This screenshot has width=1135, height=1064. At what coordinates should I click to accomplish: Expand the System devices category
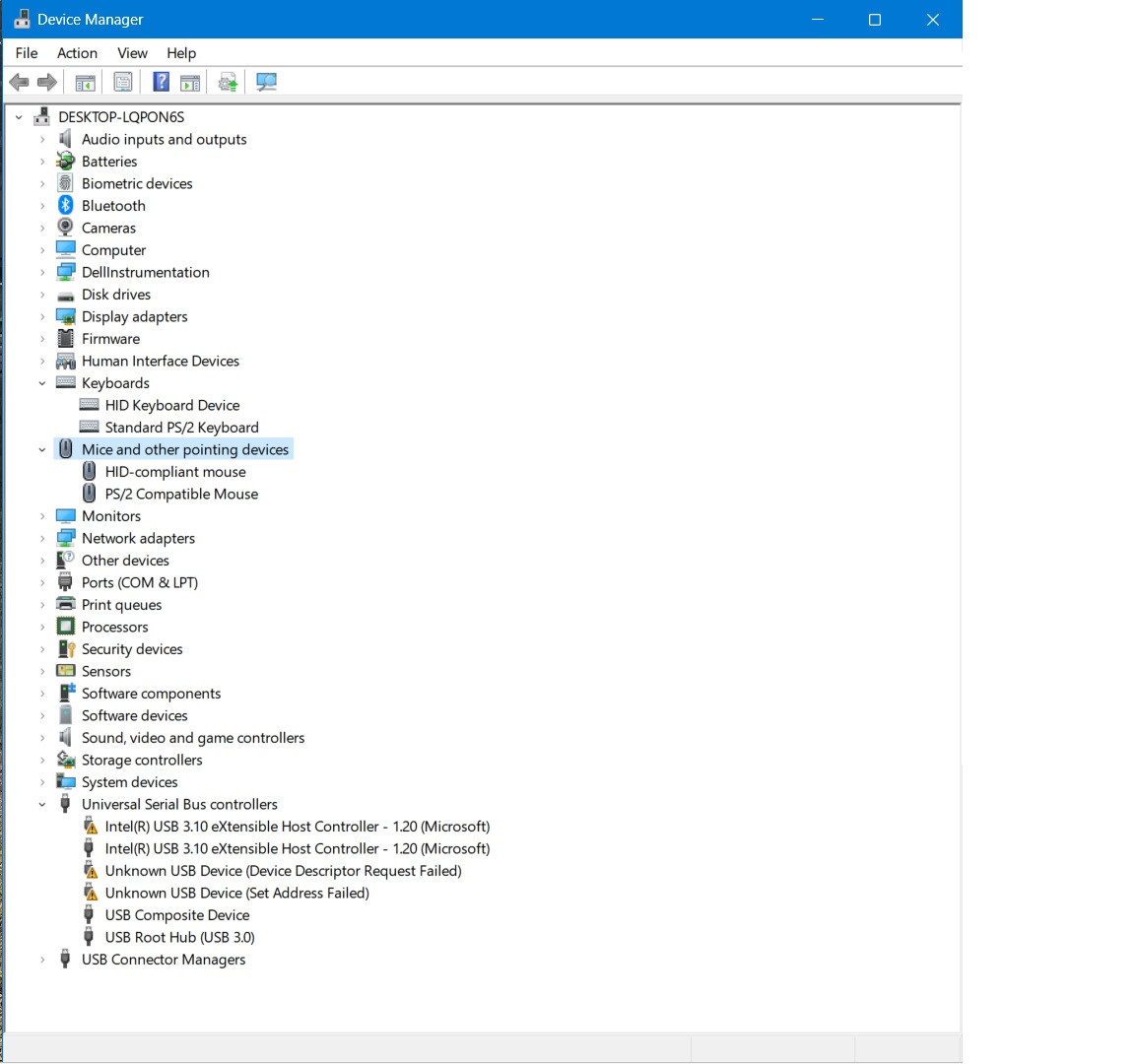[x=42, y=782]
